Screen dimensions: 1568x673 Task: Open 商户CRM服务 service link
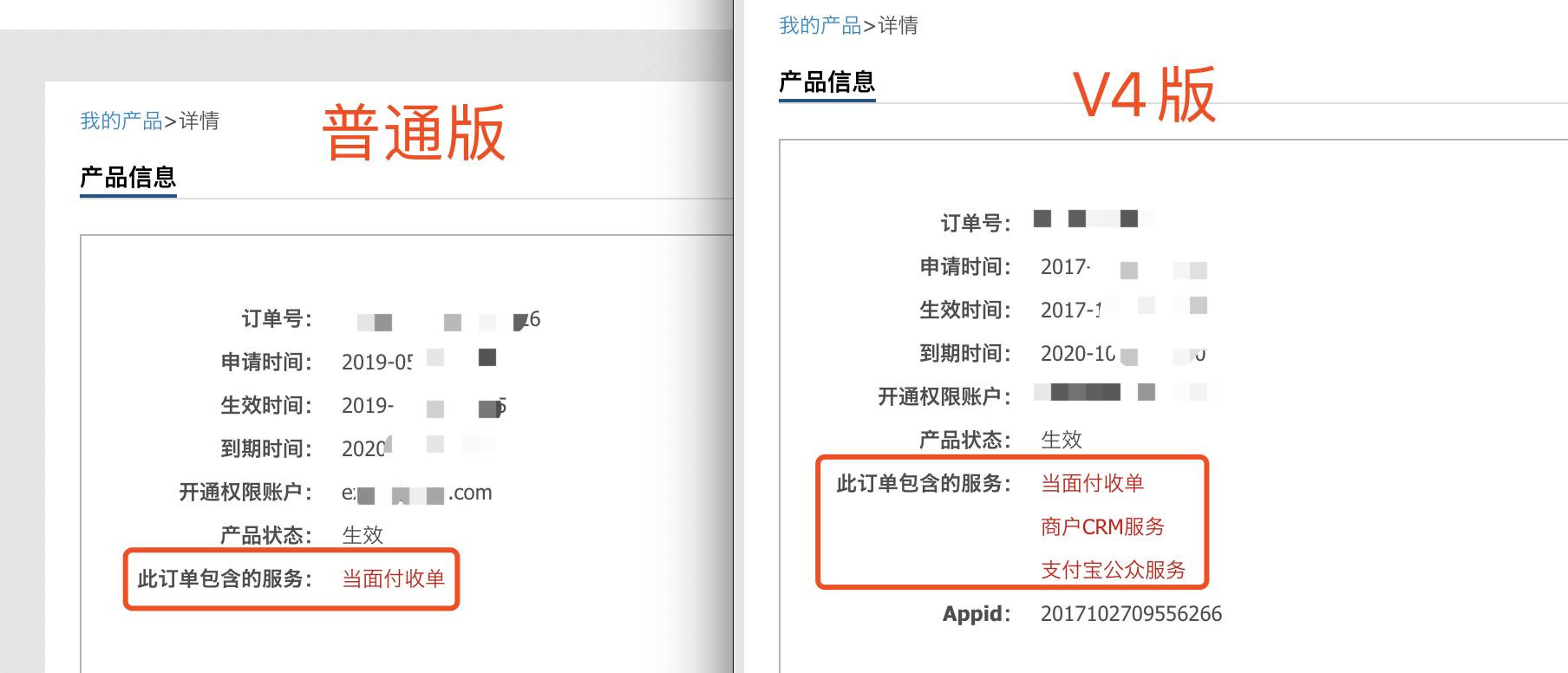point(1103,526)
